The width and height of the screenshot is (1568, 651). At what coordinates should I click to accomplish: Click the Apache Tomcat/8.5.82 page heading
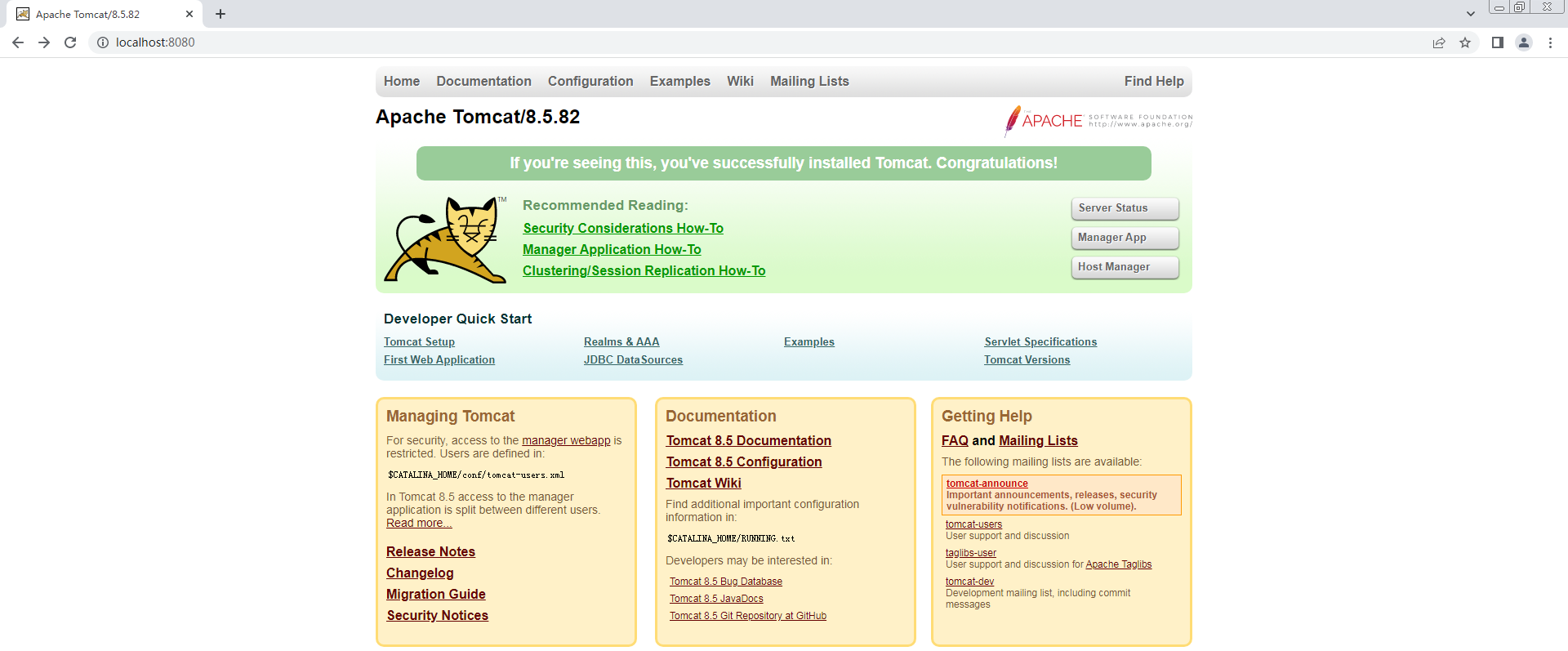point(478,117)
